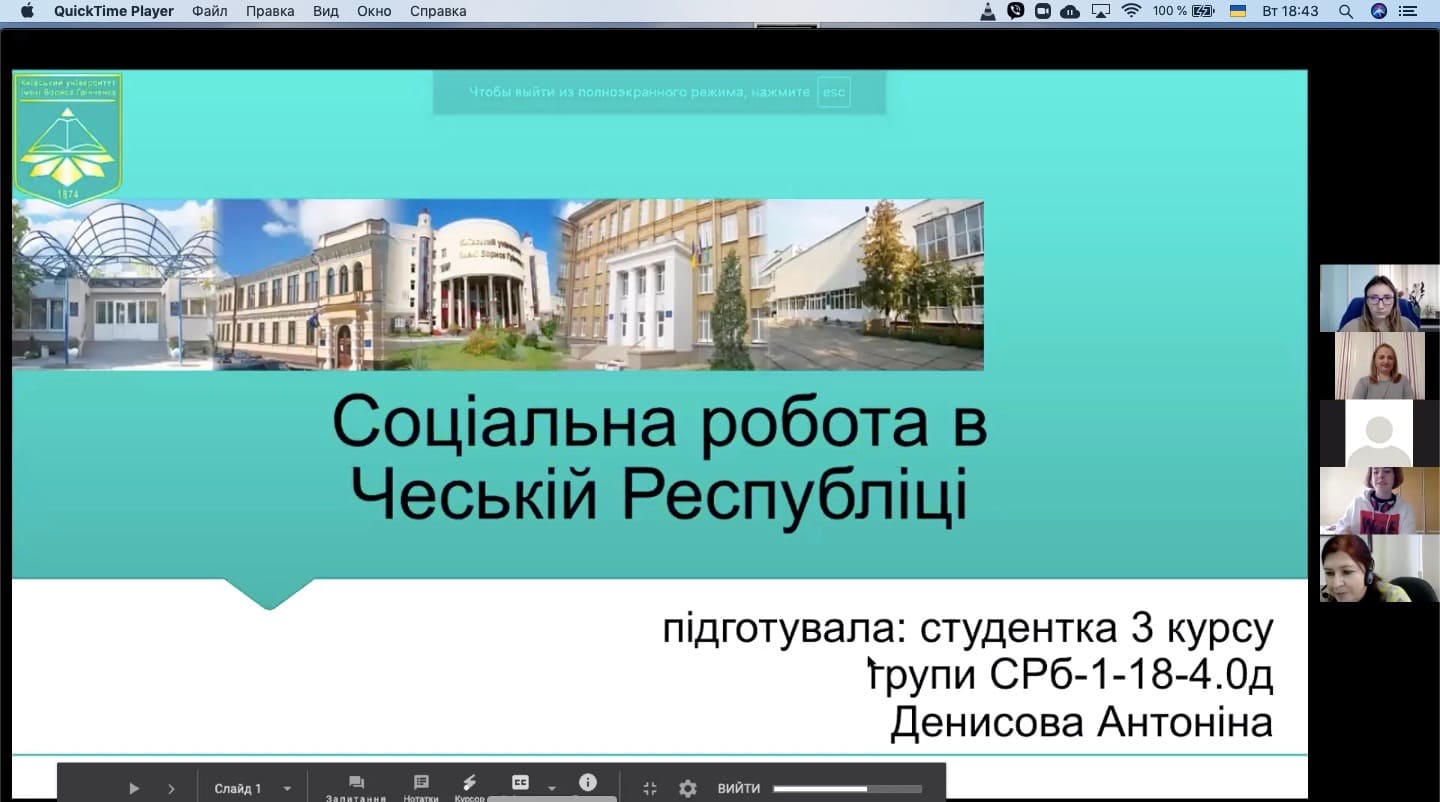
Task: Toggle the Курсор laser pointer
Action: pos(469,787)
